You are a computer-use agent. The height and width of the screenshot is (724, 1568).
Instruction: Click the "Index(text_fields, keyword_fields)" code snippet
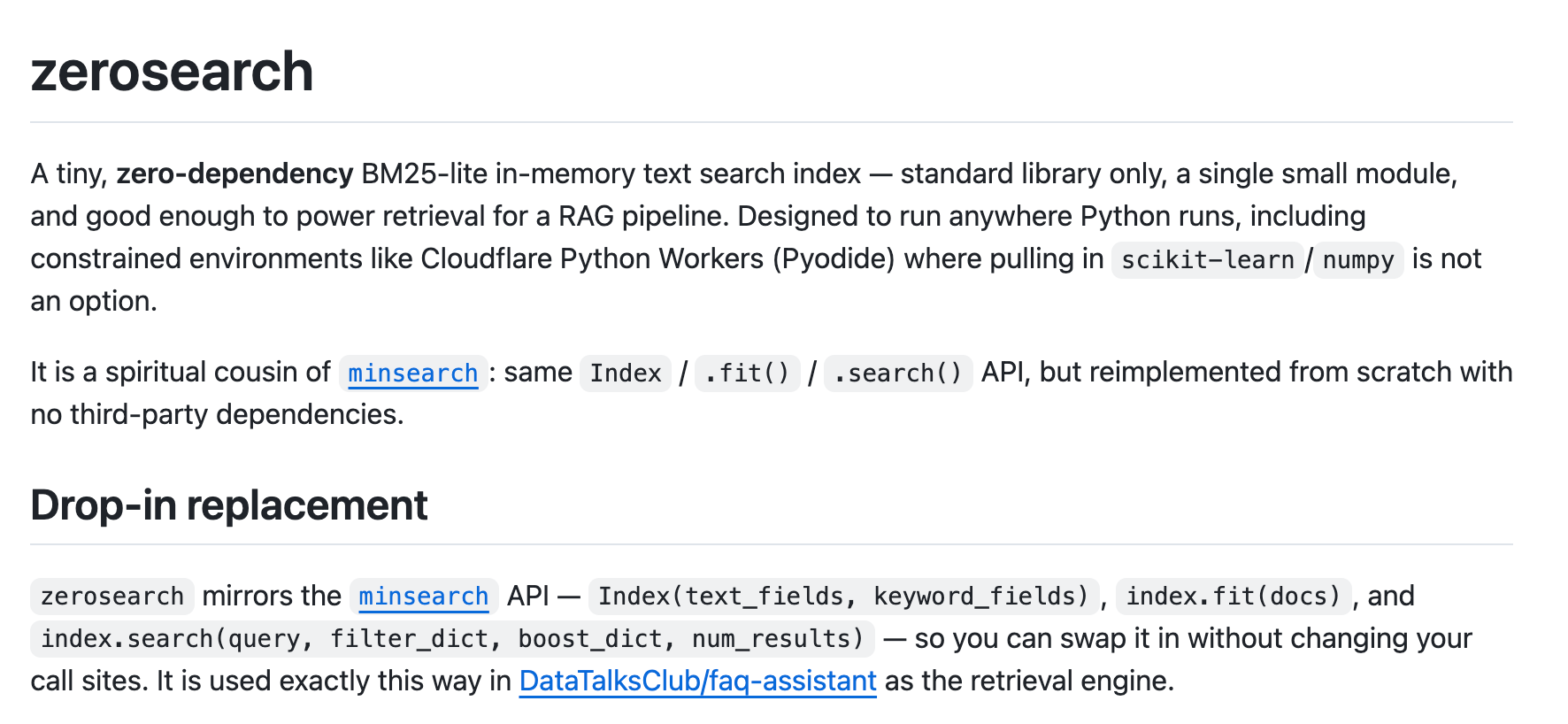[843, 596]
